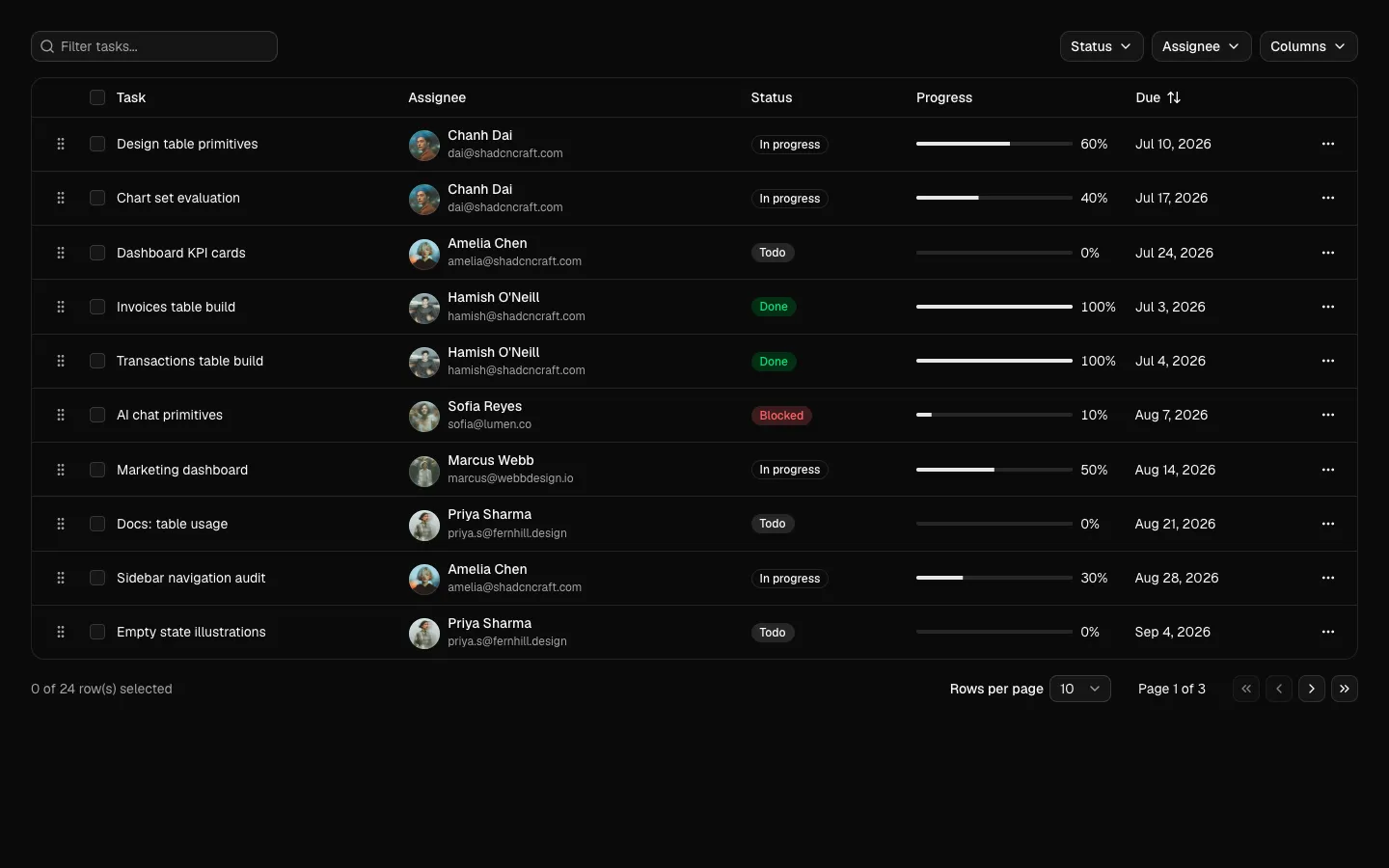Go to the first page
This screenshot has width=1389, height=868.
pyautogui.click(x=1246, y=689)
